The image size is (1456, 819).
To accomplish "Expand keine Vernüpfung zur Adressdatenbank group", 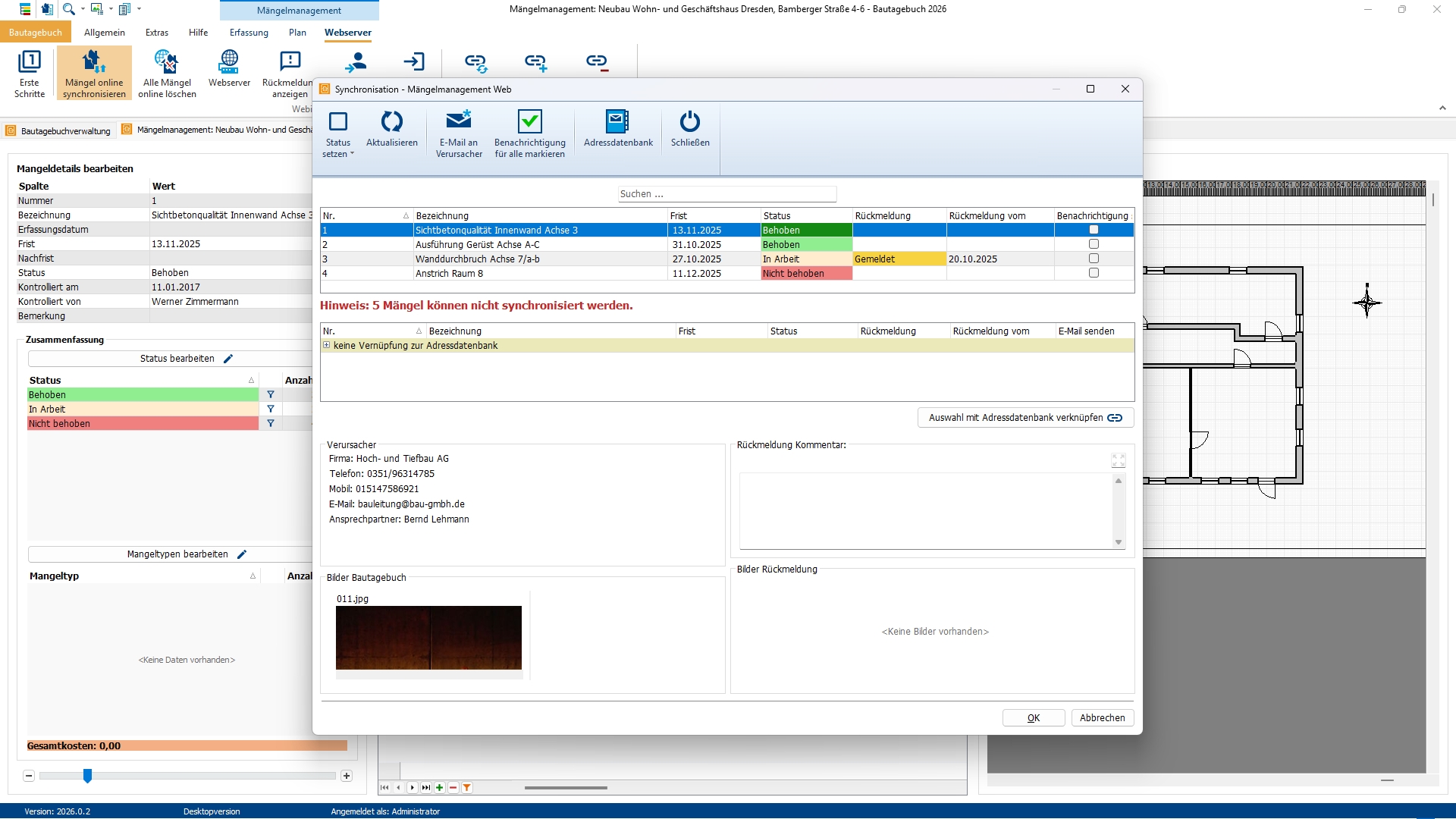I will pyautogui.click(x=327, y=345).
